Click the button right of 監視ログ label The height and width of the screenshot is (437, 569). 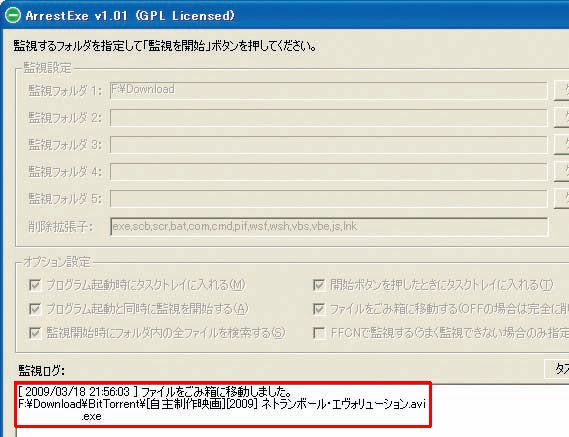point(557,369)
